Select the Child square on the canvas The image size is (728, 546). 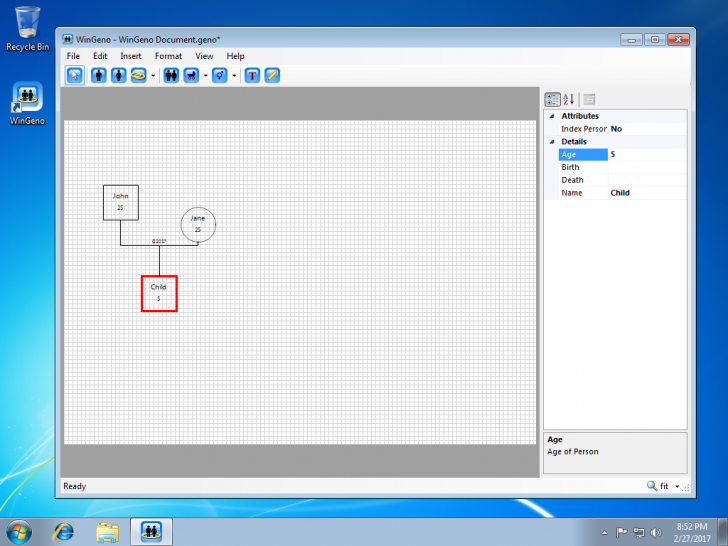(159, 293)
